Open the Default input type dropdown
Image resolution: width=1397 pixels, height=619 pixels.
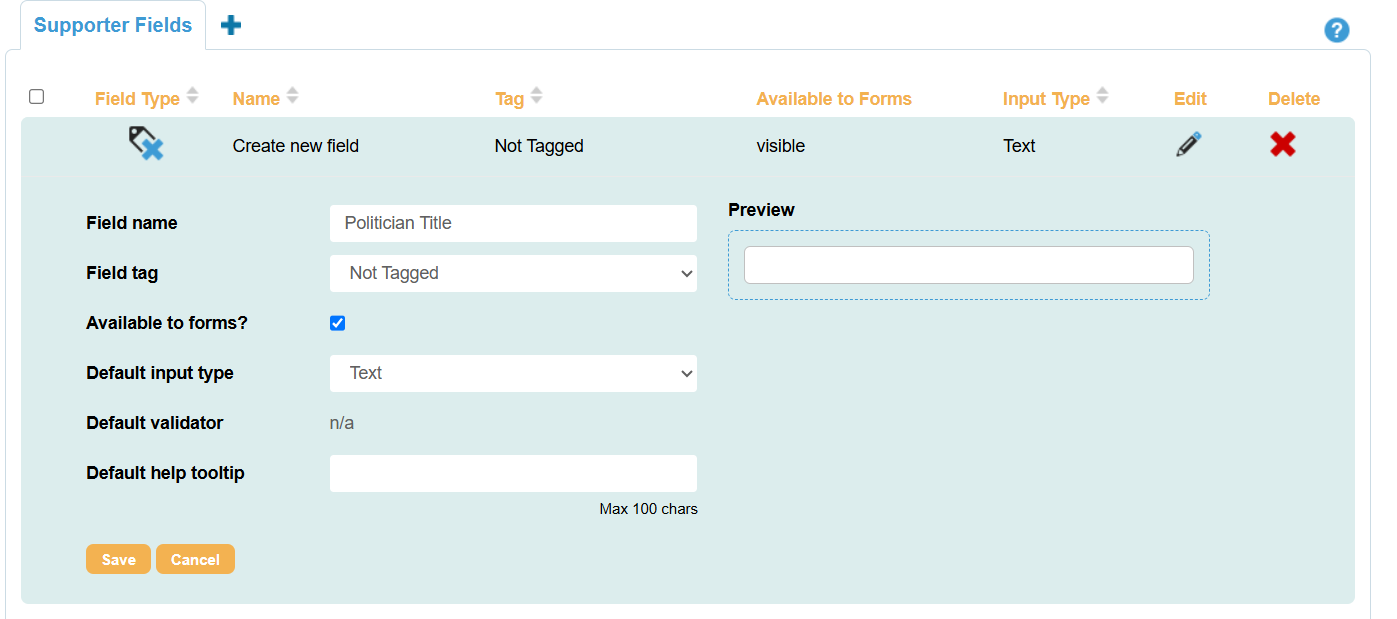click(x=513, y=373)
